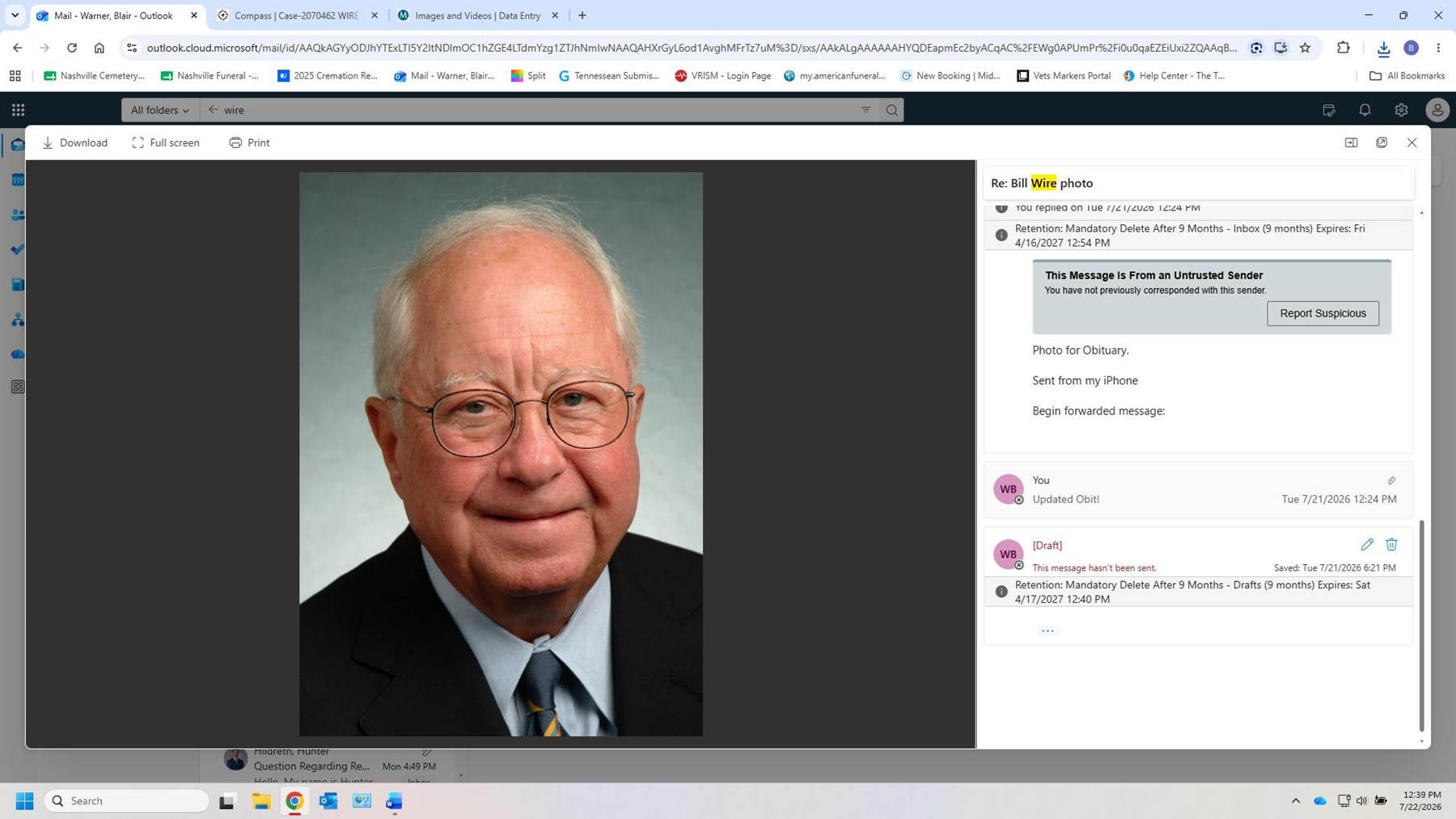Open browser extensions puzzle icon
The width and height of the screenshot is (1456, 819).
click(x=1344, y=48)
